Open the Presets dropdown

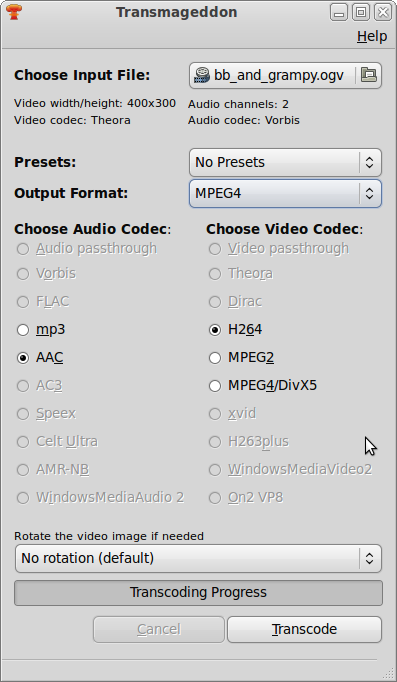tap(285, 162)
